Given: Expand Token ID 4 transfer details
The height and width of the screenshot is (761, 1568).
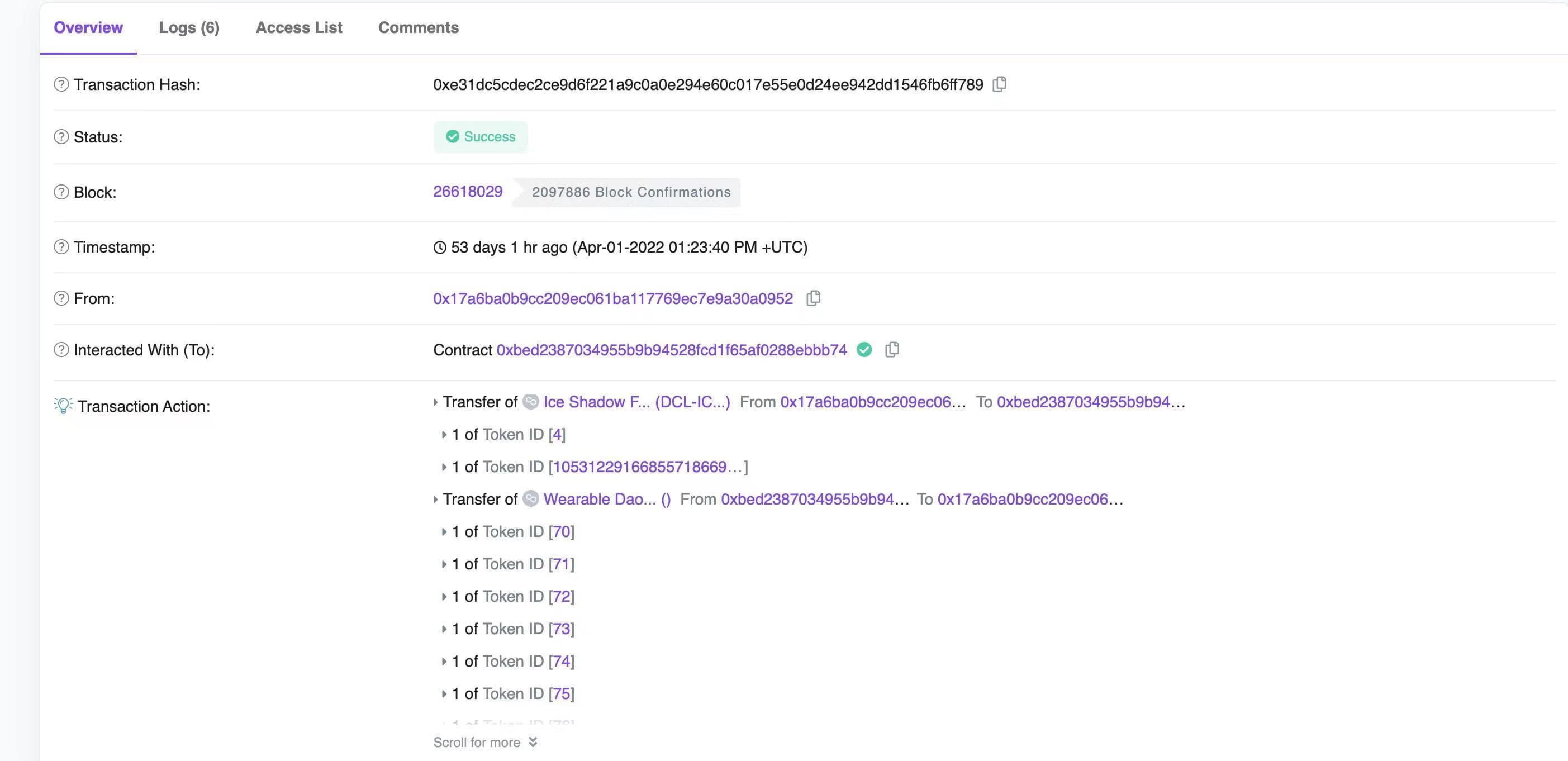Looking at the screenshot, I should point(442,434).
